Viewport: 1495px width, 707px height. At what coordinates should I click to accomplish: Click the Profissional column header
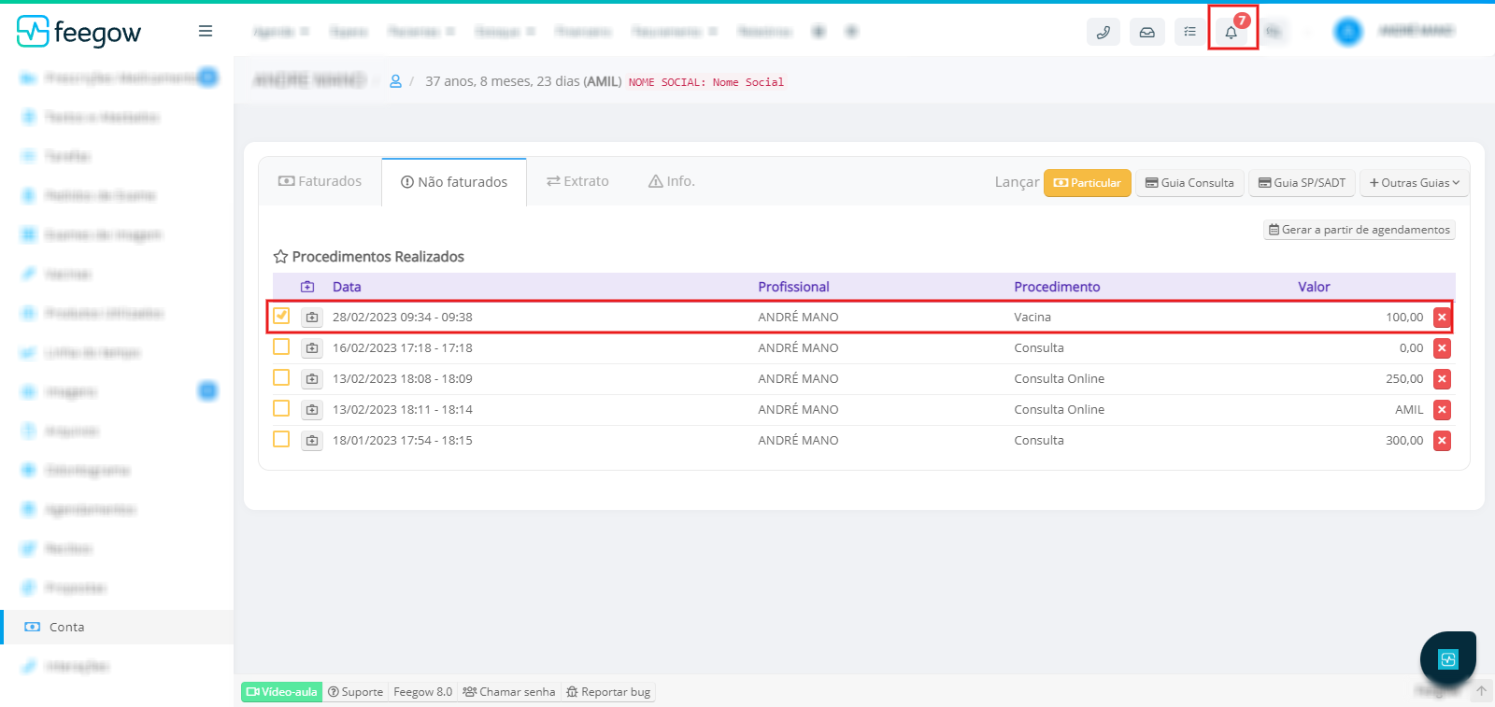coord(794,287)
